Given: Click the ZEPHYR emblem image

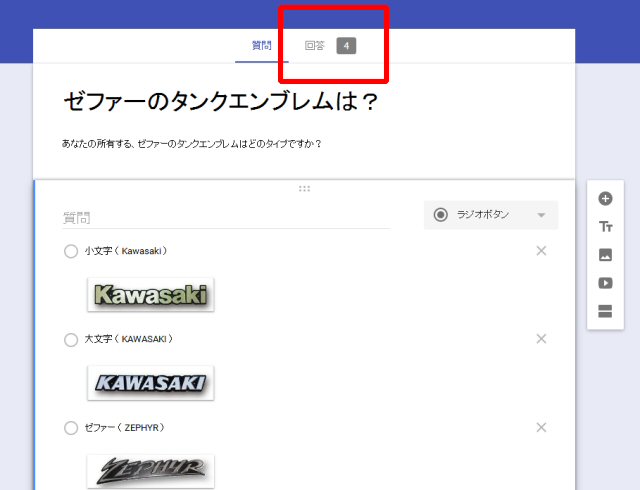Looking at the screenshot, I should tap(151, 471).
